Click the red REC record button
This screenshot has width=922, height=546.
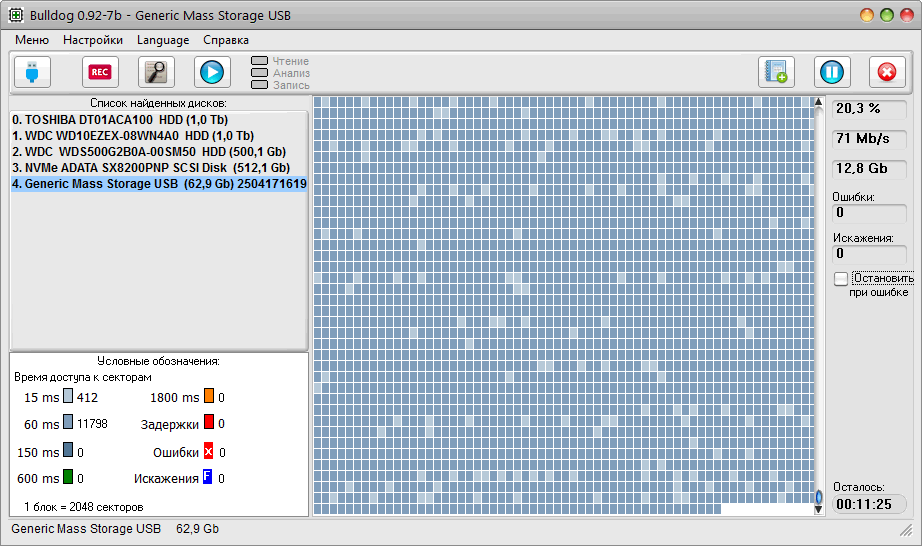(100, 72)
